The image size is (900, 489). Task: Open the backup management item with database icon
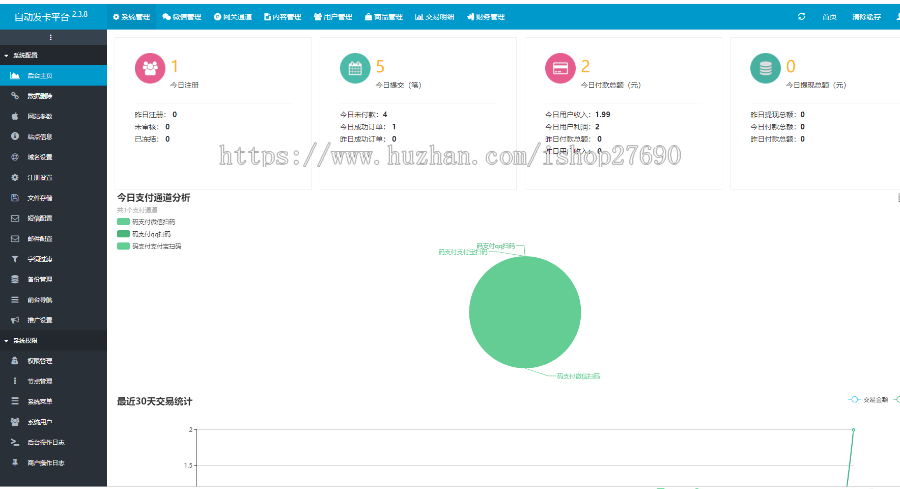click(53, 280)
